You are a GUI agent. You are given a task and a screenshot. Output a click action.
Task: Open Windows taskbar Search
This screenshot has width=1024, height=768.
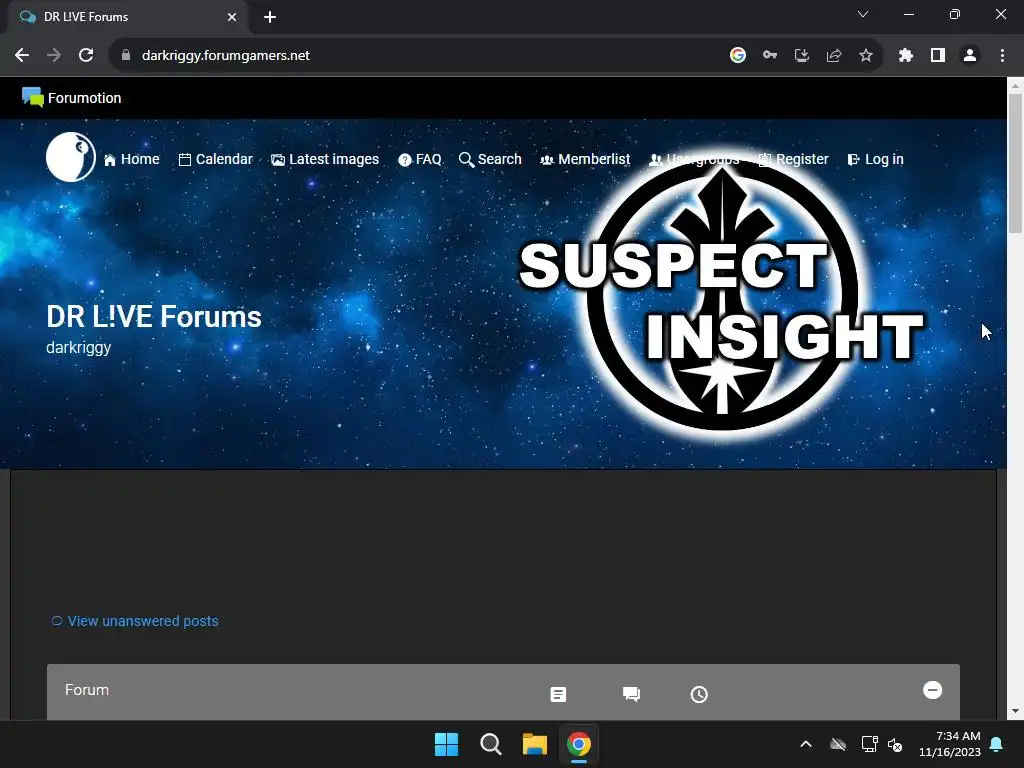[x=490, y=744]
